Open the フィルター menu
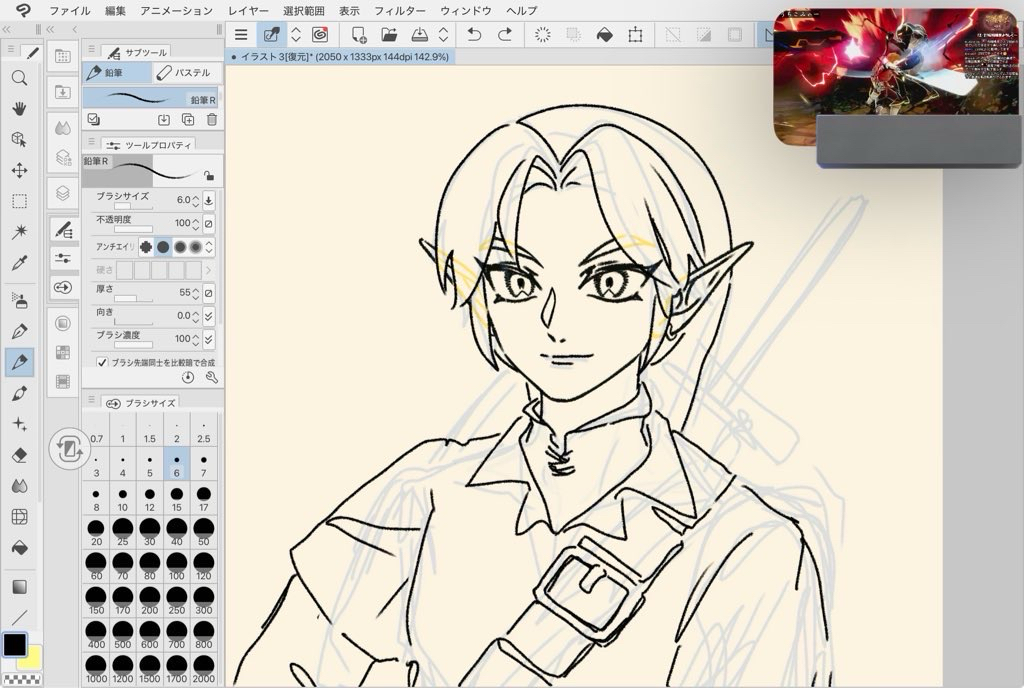 [399, 11]
